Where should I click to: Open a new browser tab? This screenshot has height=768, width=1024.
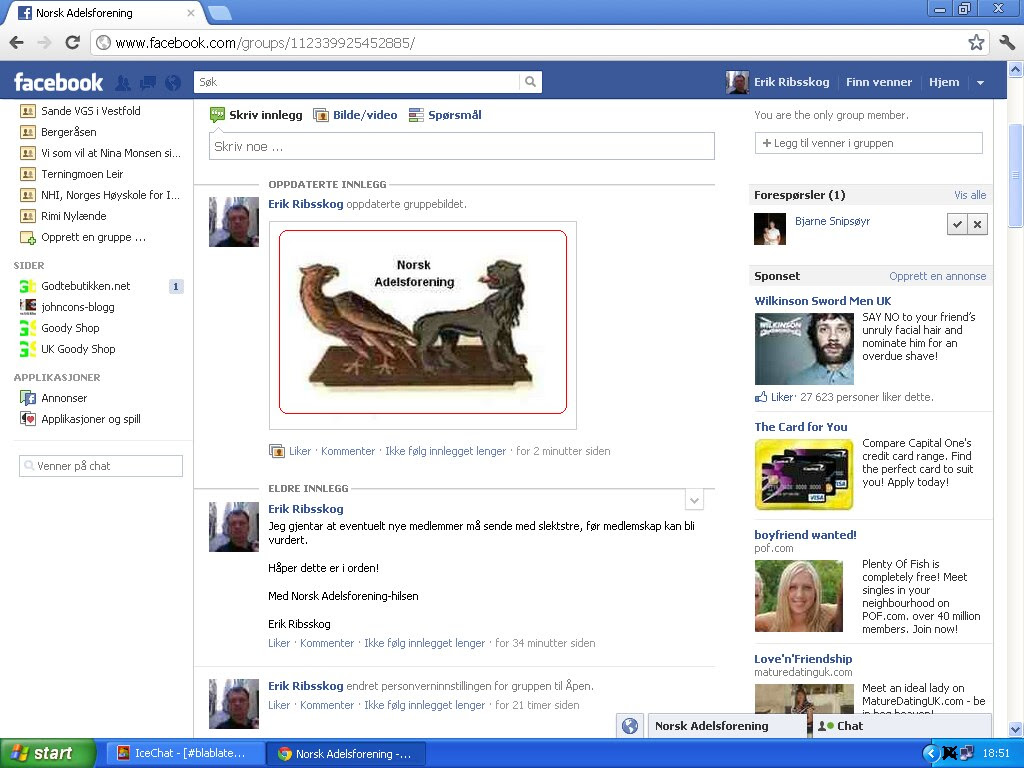[219, 13]
